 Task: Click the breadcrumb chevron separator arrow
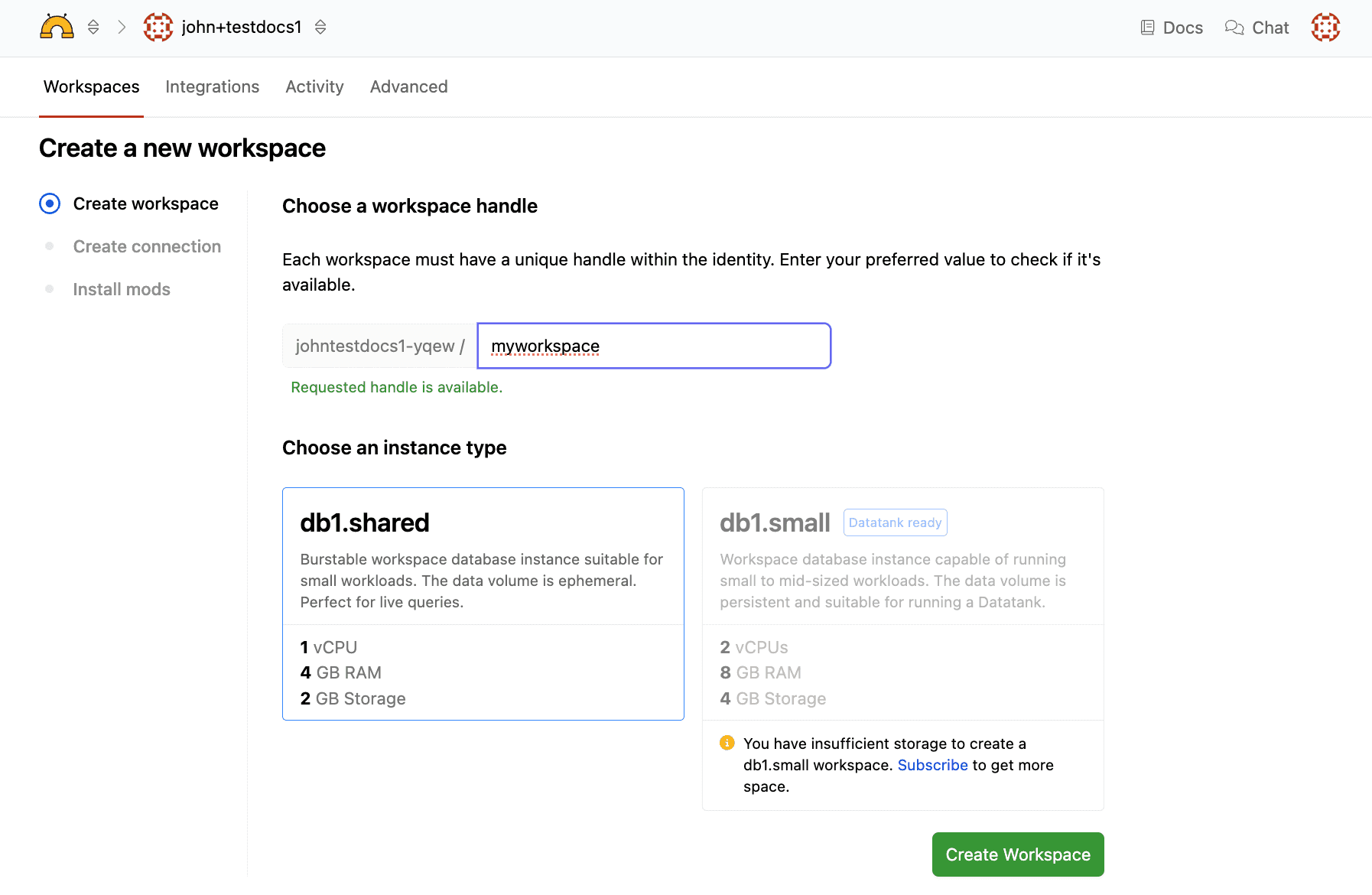122,28
